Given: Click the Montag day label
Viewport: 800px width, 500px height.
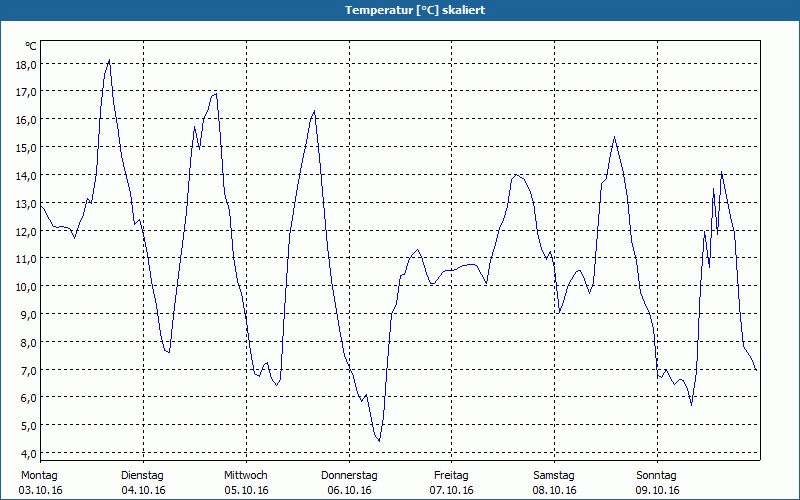Looking at the screenshot, I should 39,476.
